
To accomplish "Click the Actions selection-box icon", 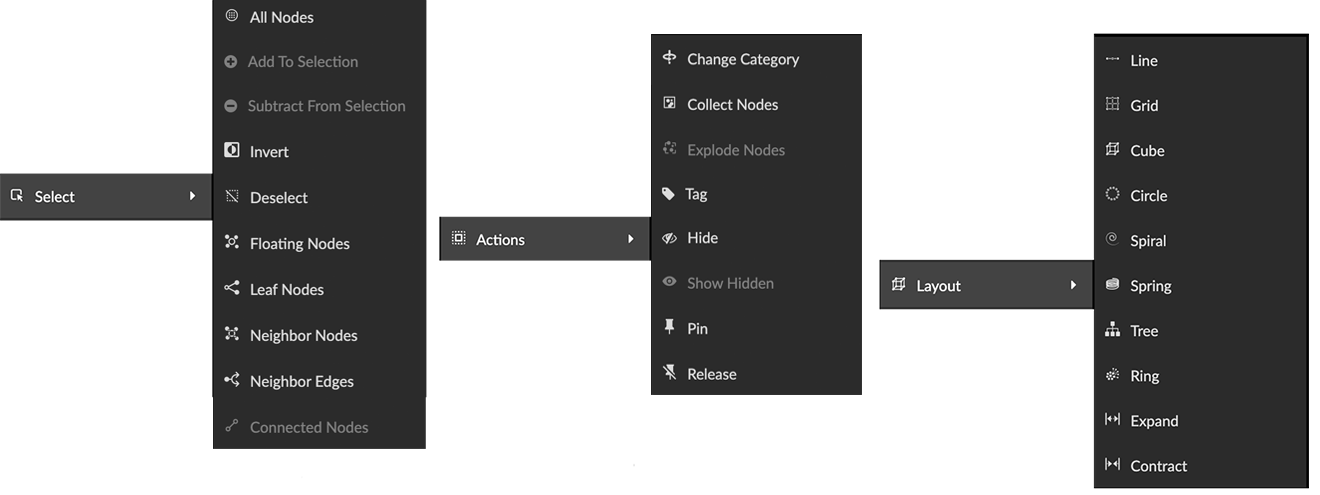I will point(458,238).
